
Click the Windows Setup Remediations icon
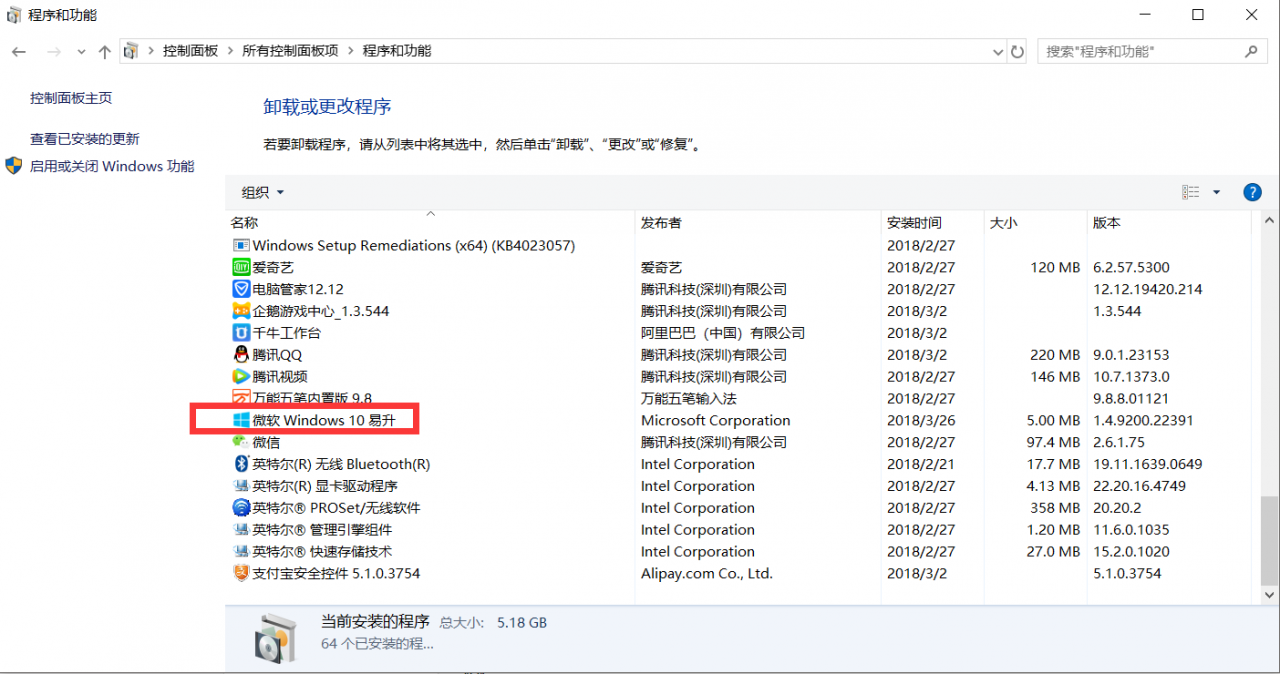click(241, 245)
